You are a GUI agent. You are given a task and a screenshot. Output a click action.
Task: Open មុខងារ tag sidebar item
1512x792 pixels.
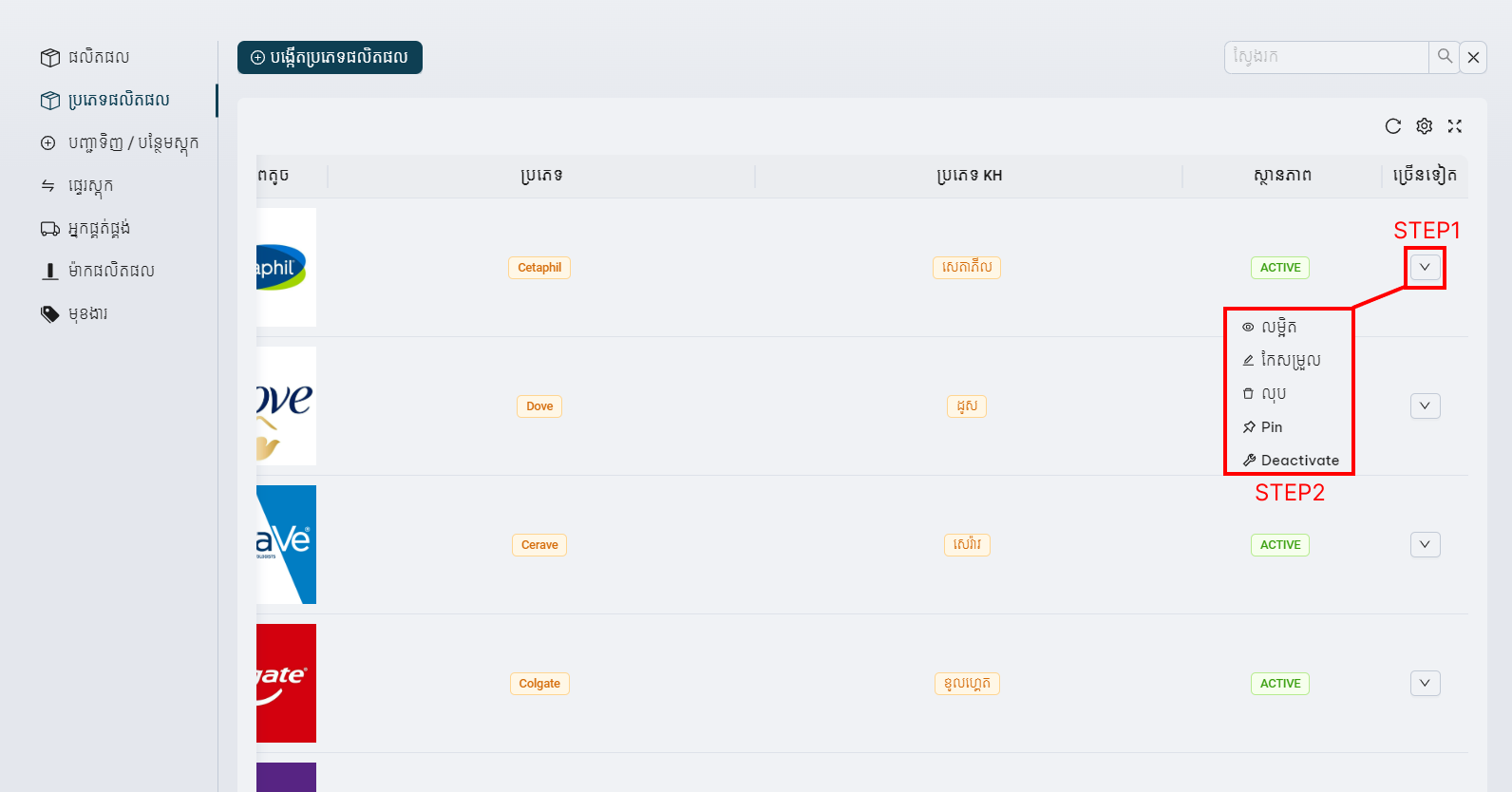87,313
